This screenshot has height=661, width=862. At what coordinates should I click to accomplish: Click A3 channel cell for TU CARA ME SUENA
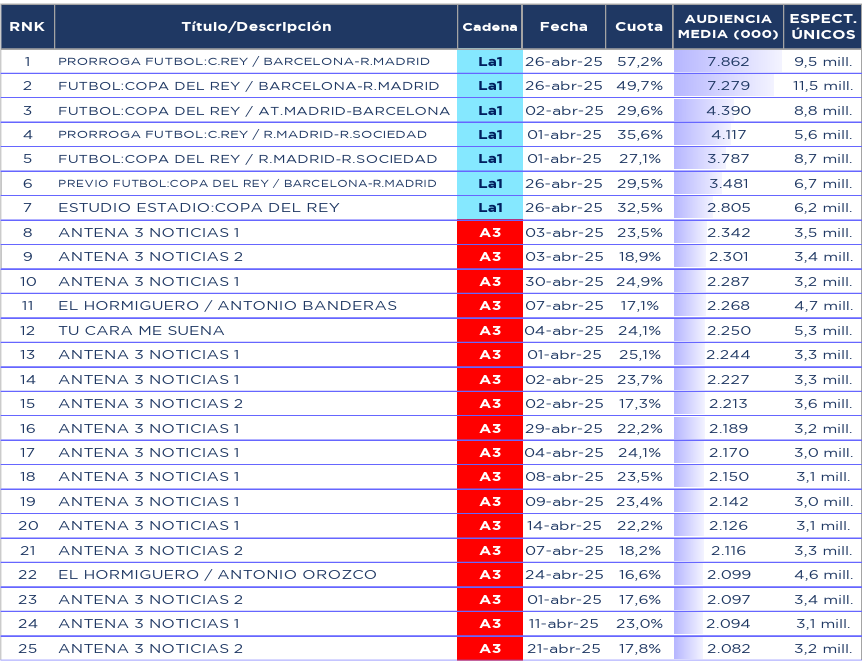(x=490, y=330)
